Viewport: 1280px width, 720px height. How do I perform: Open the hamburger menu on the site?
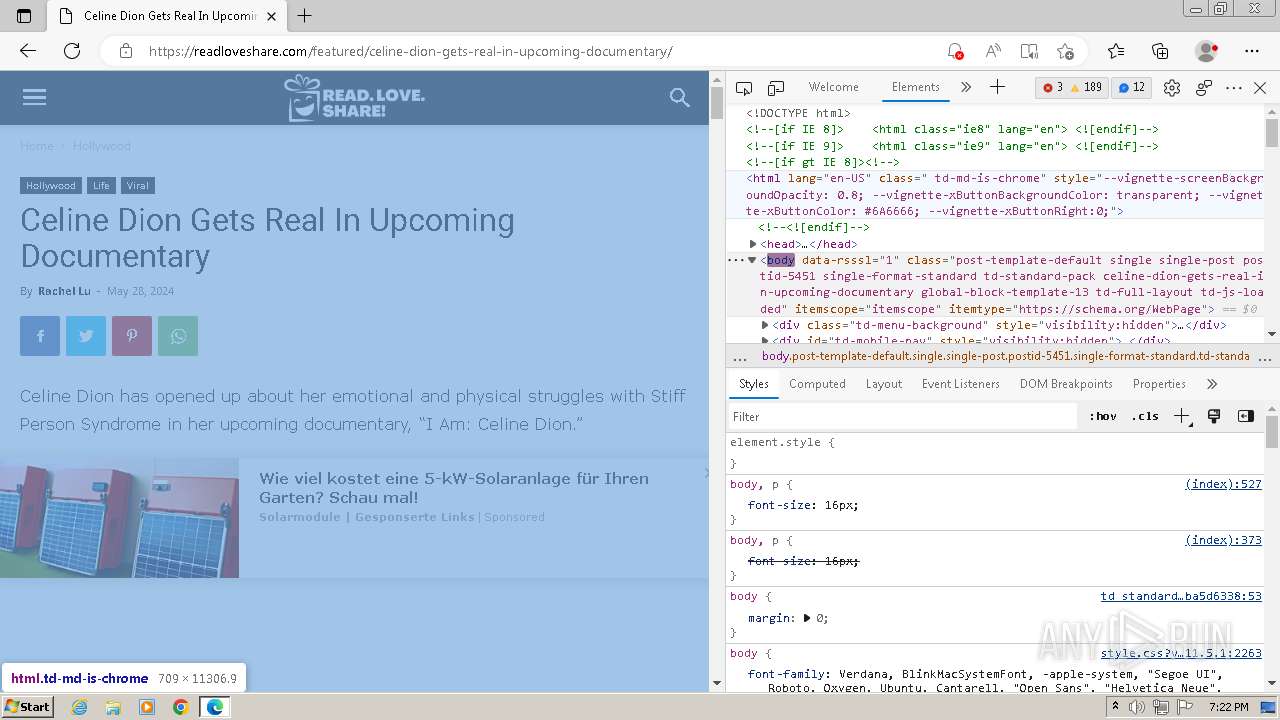(34, 97)
